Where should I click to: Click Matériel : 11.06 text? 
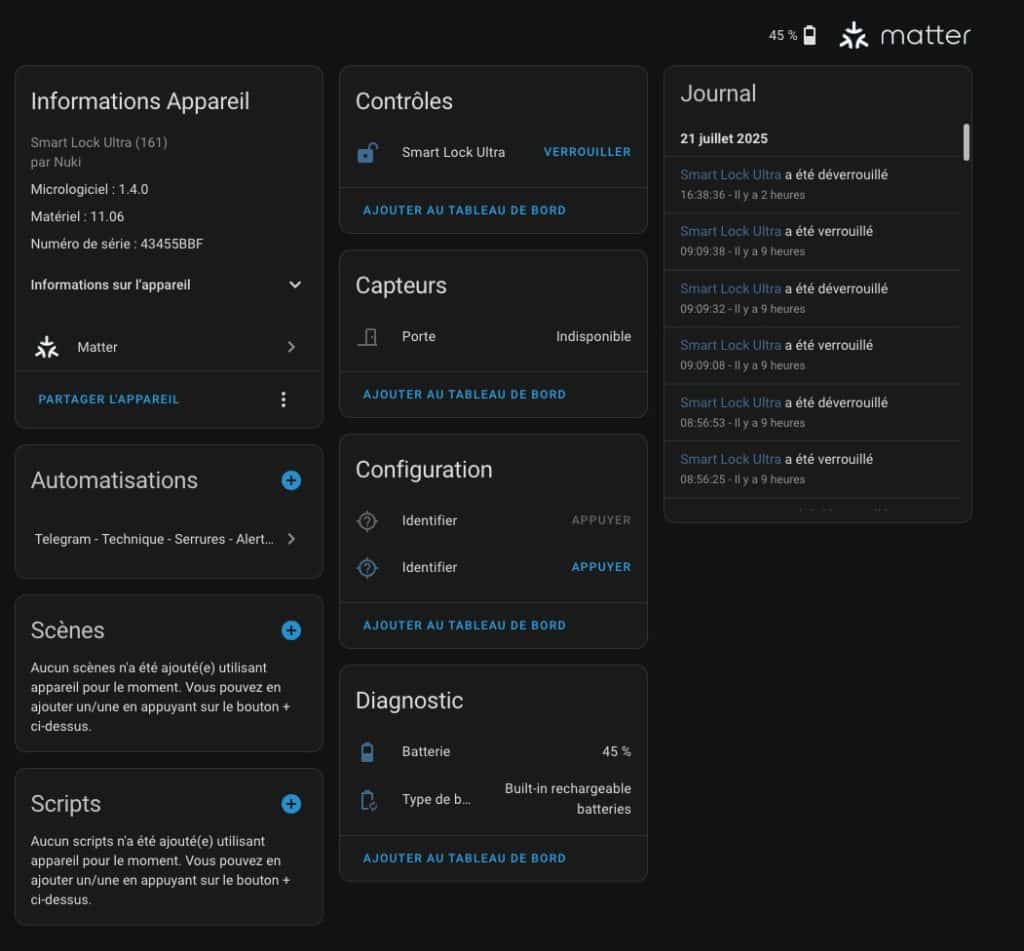pyautogui.click(x=77, y=217)
